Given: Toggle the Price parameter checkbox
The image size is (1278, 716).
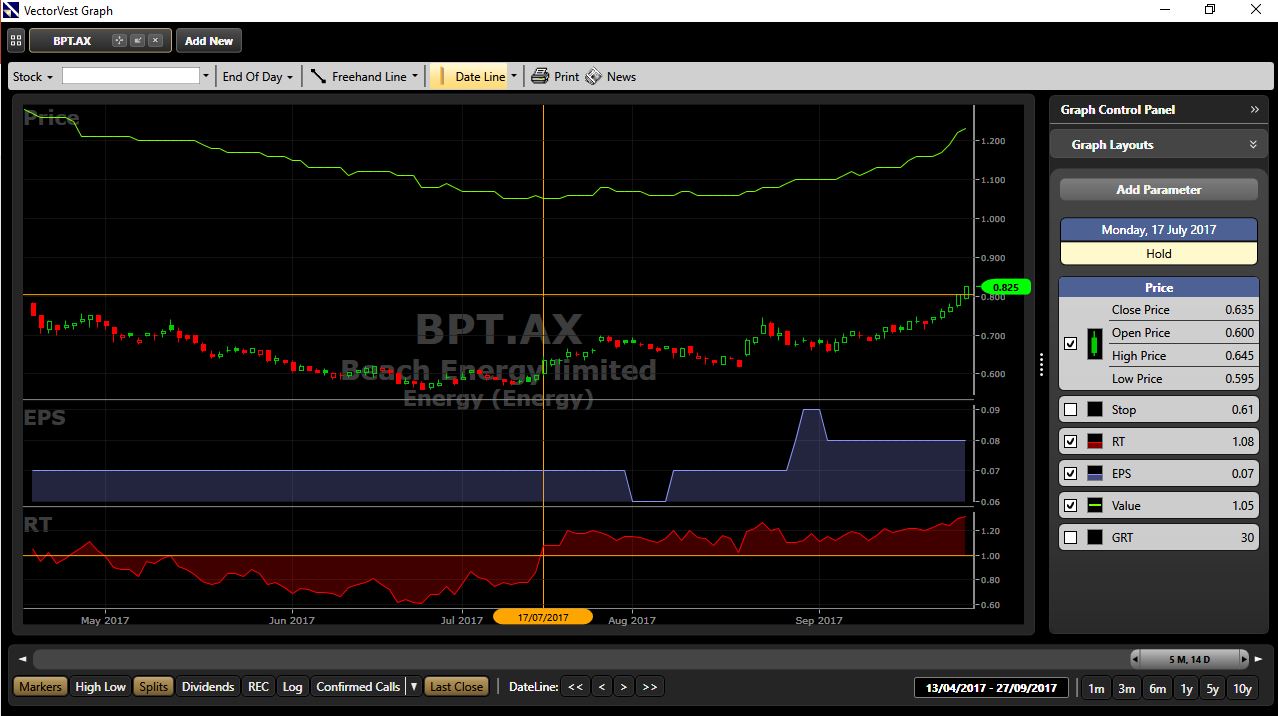Looking at the screenshot, I should (1071, 344).
